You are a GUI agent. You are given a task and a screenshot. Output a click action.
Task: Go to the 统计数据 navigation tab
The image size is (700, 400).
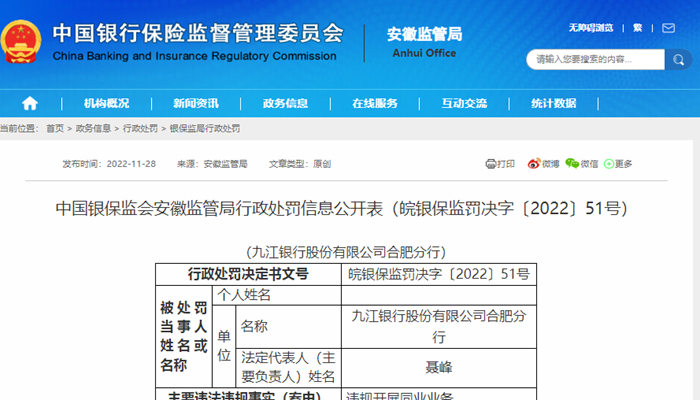553,103
